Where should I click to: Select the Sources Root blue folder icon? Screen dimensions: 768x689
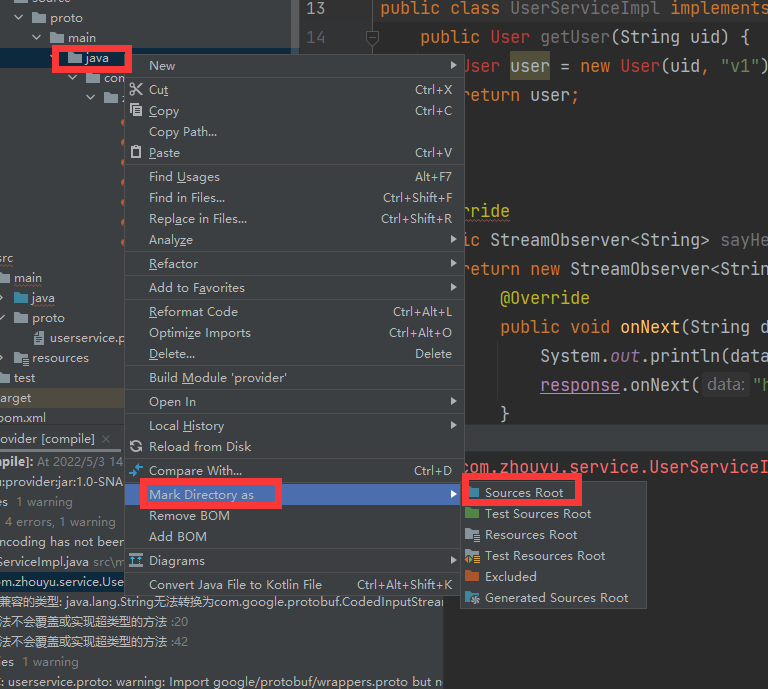point(474,492)
